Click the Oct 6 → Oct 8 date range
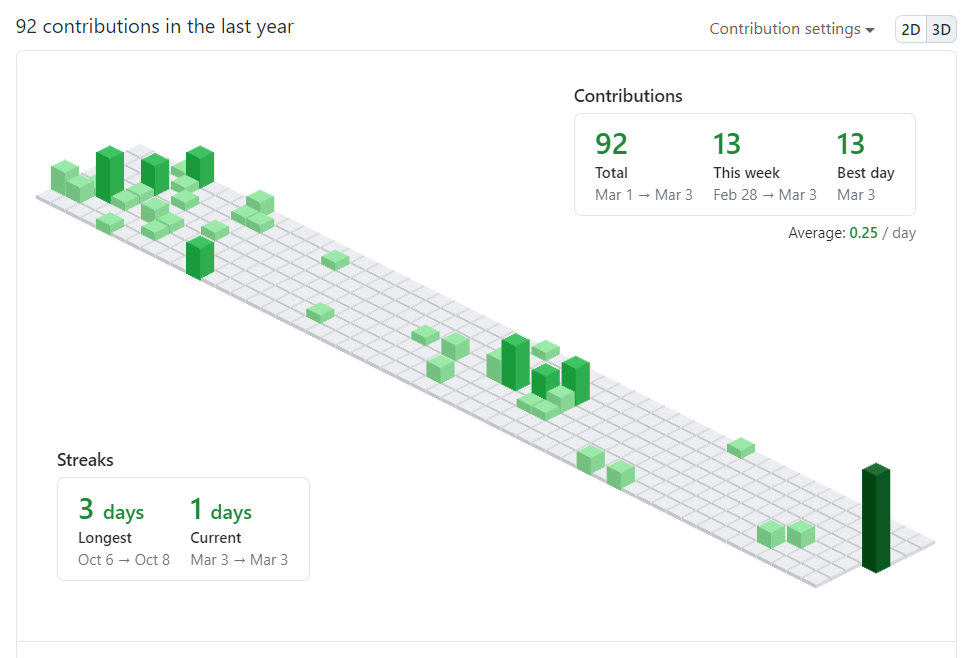 (124, 560)
